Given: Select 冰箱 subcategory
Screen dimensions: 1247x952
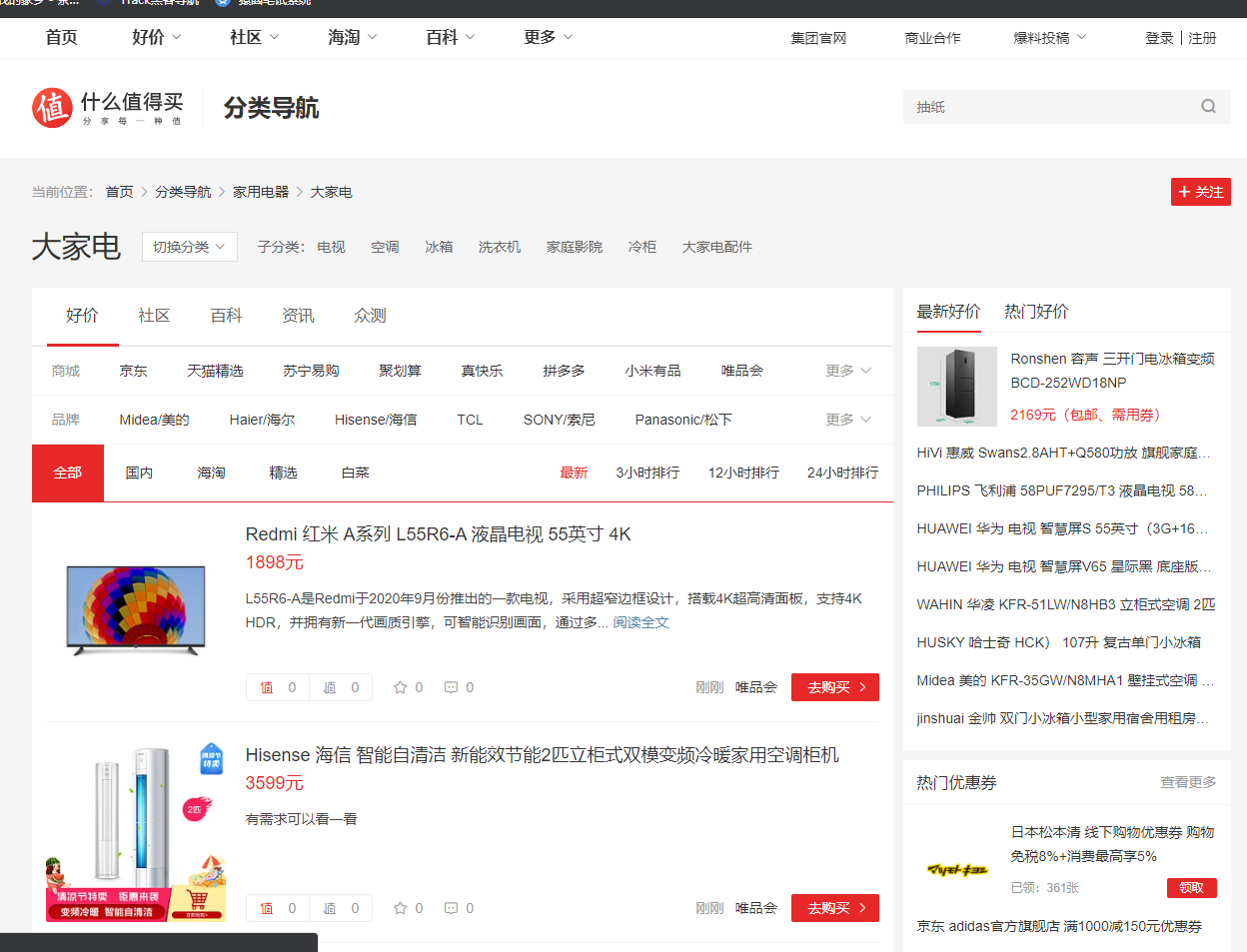Looking at the screenshot, I should pyautogui.click(x=439, y=247).
